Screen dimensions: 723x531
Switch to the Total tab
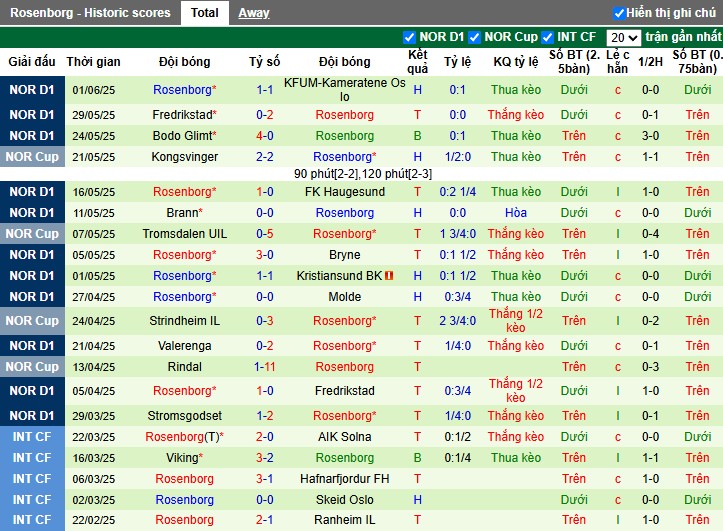[205, 13]
